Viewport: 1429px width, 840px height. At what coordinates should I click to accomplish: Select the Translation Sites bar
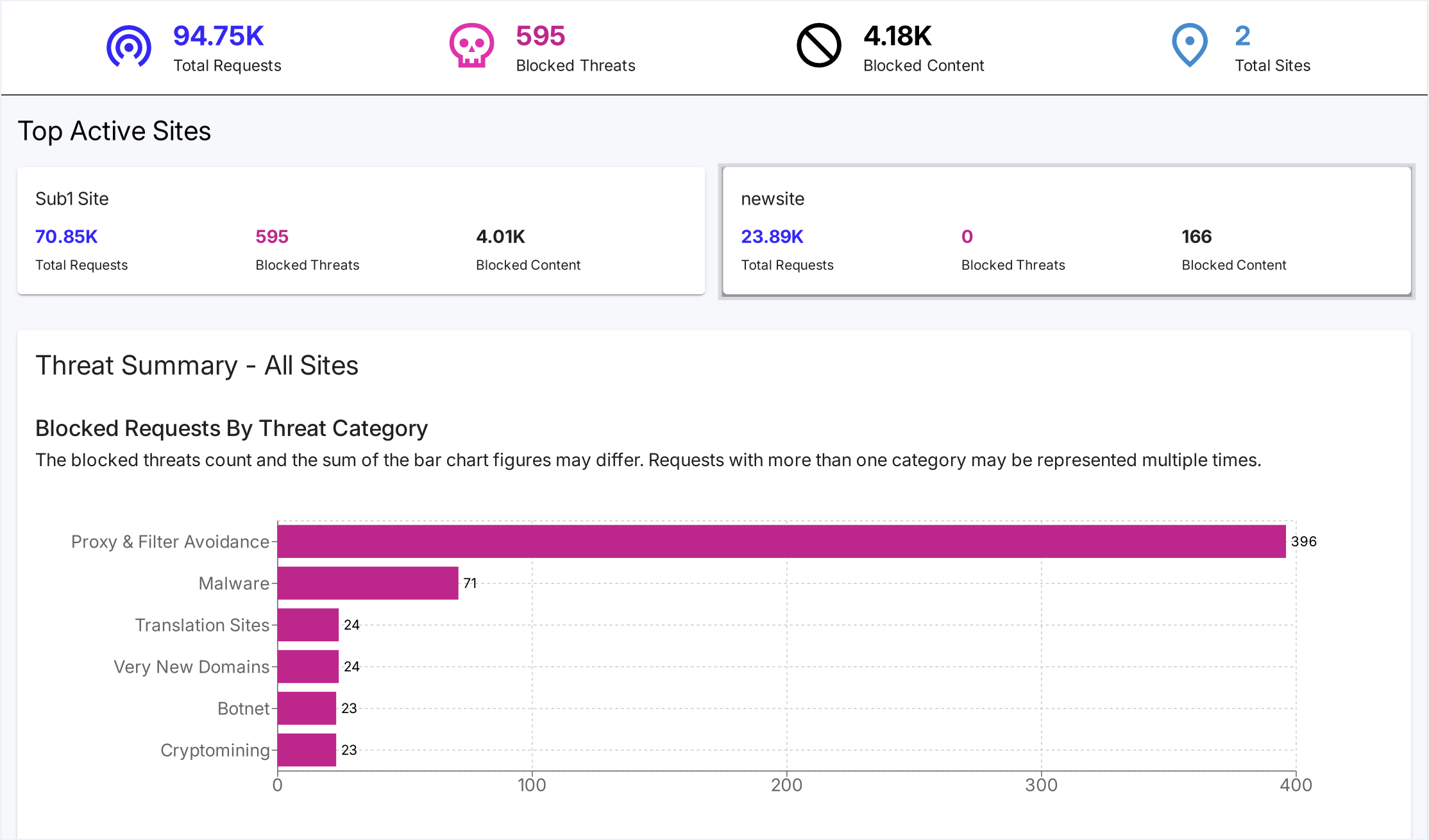[x=308, y=625]
